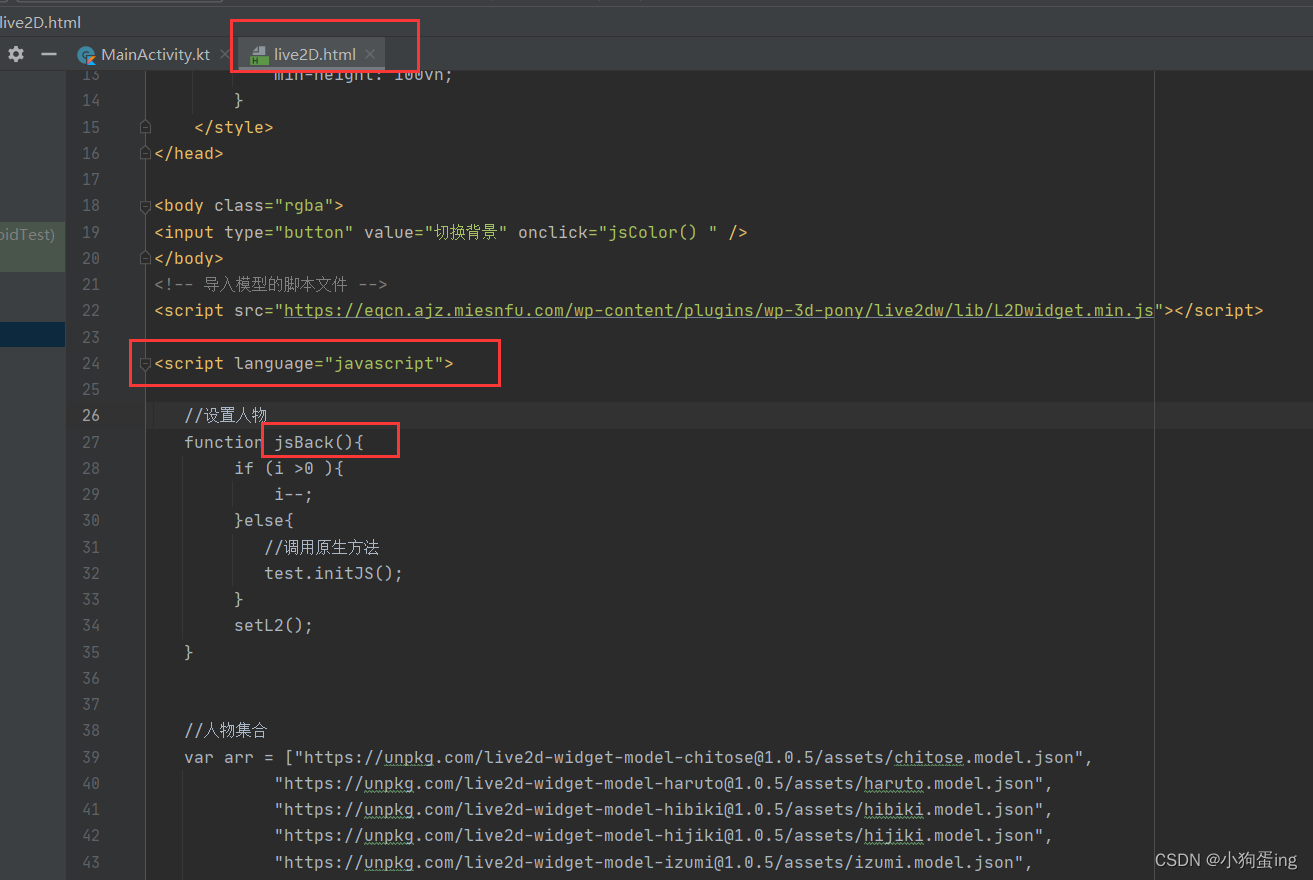This screenshot has height=880, width=1313.
Task: Toggle the fold marker at </body>
Action: coord(145,258)
